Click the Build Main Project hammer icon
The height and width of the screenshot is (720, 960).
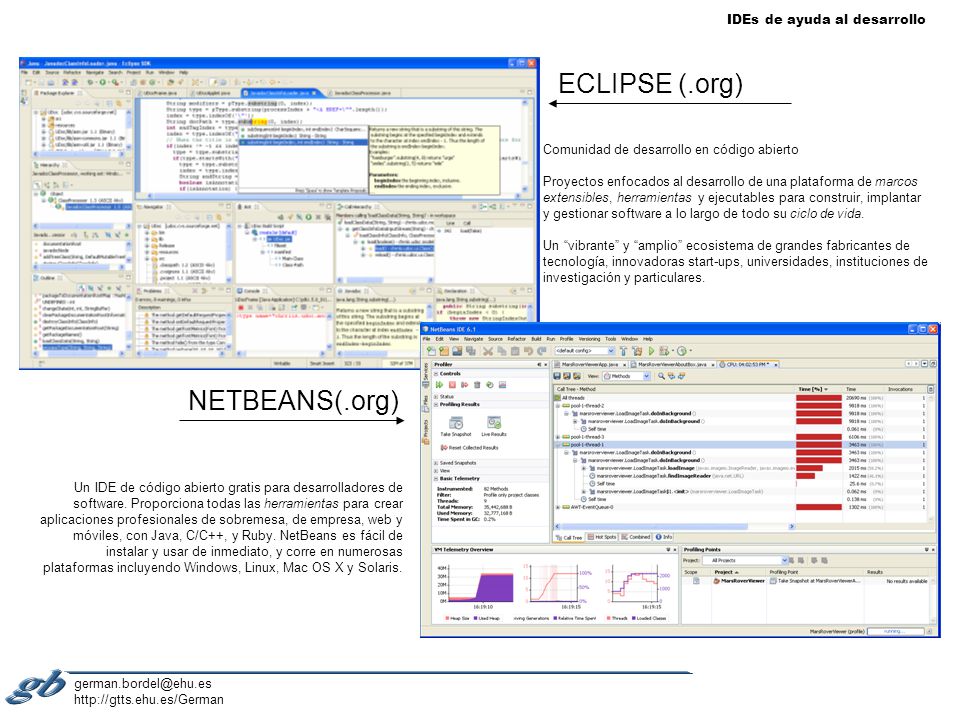pos(623,351)
